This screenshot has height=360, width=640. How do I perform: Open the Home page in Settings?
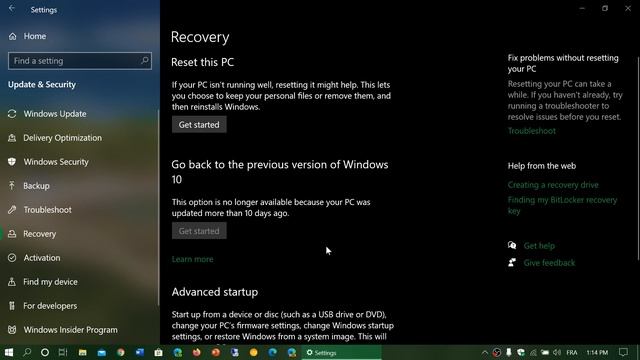coord(35,36)
